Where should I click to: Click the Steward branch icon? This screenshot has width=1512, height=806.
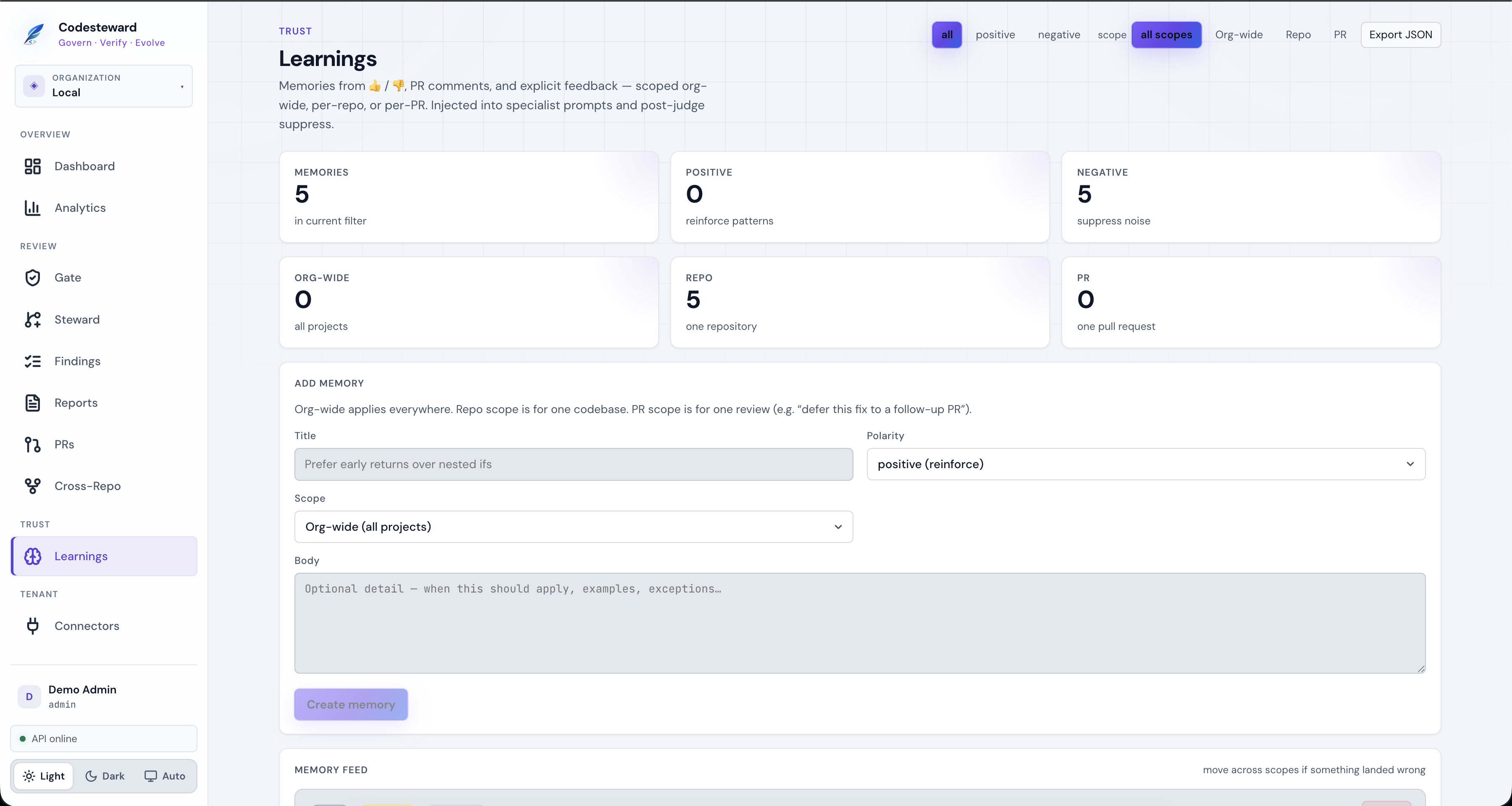click(x=33, y=319)
